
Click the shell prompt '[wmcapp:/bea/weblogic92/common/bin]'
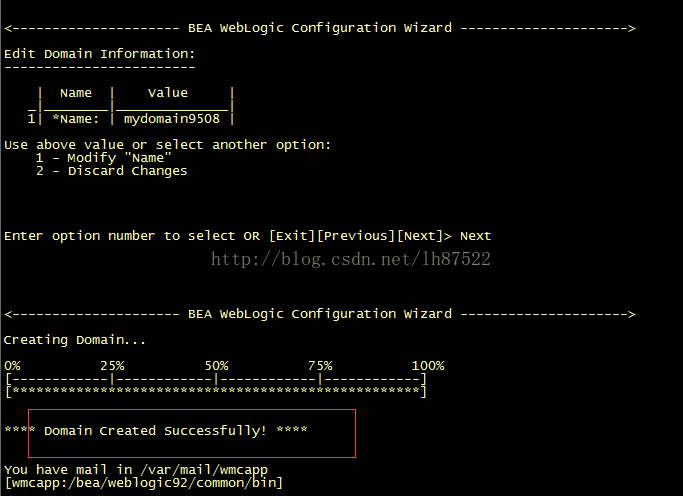(144, 483)
